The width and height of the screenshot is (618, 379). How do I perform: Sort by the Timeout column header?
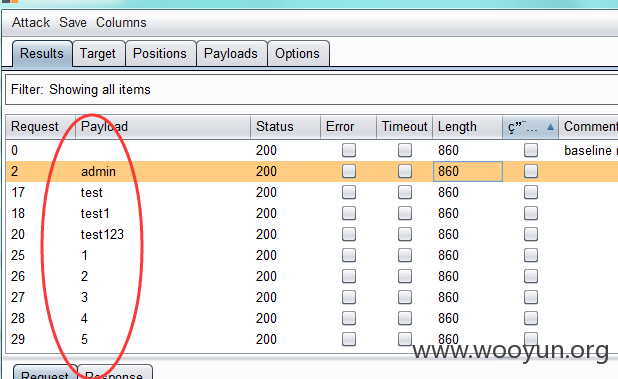[x=404, y=127]
